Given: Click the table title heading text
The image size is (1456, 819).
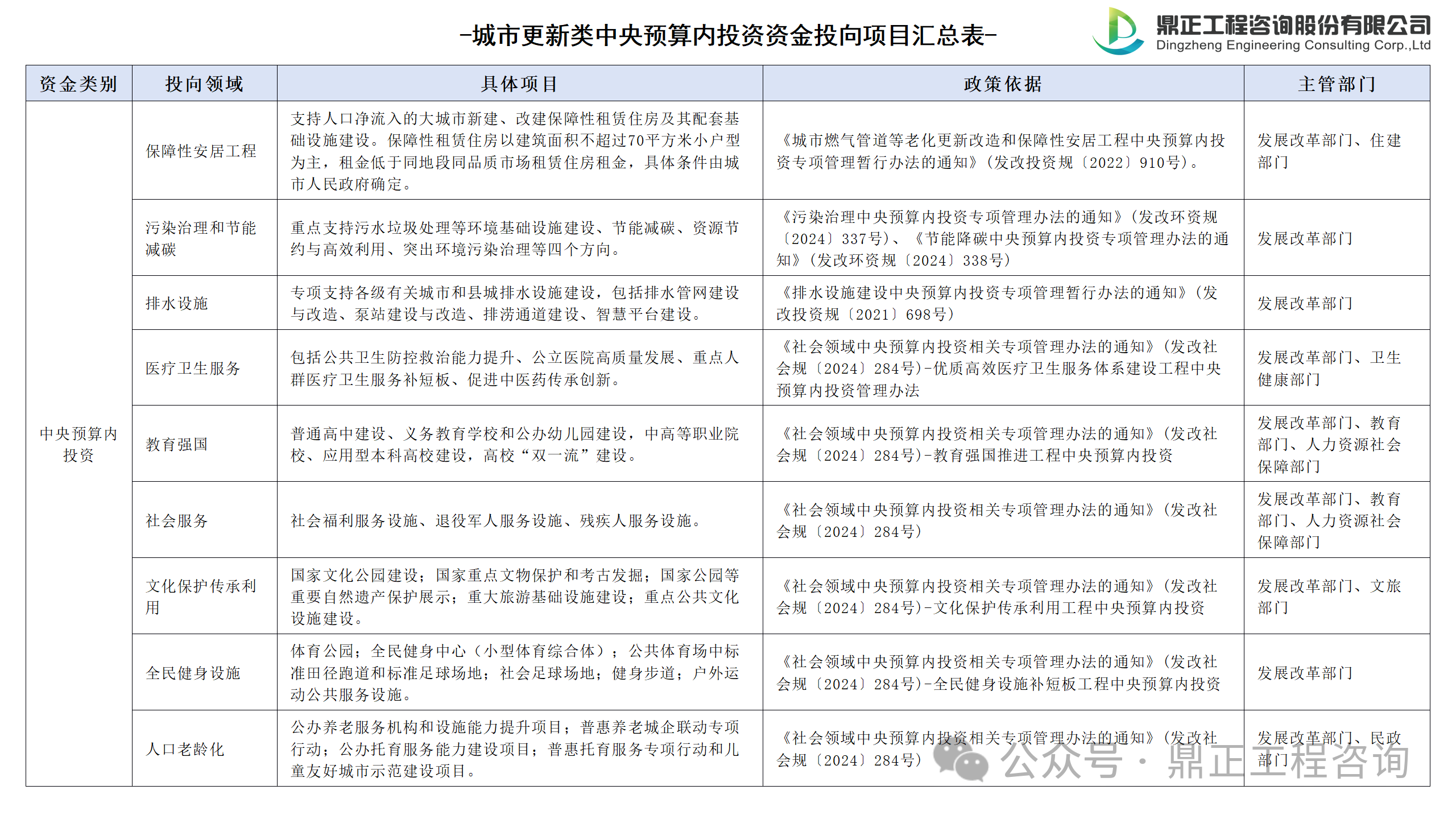Looking at the screenshot, I should pyautogui.click(x=728, y=35).
